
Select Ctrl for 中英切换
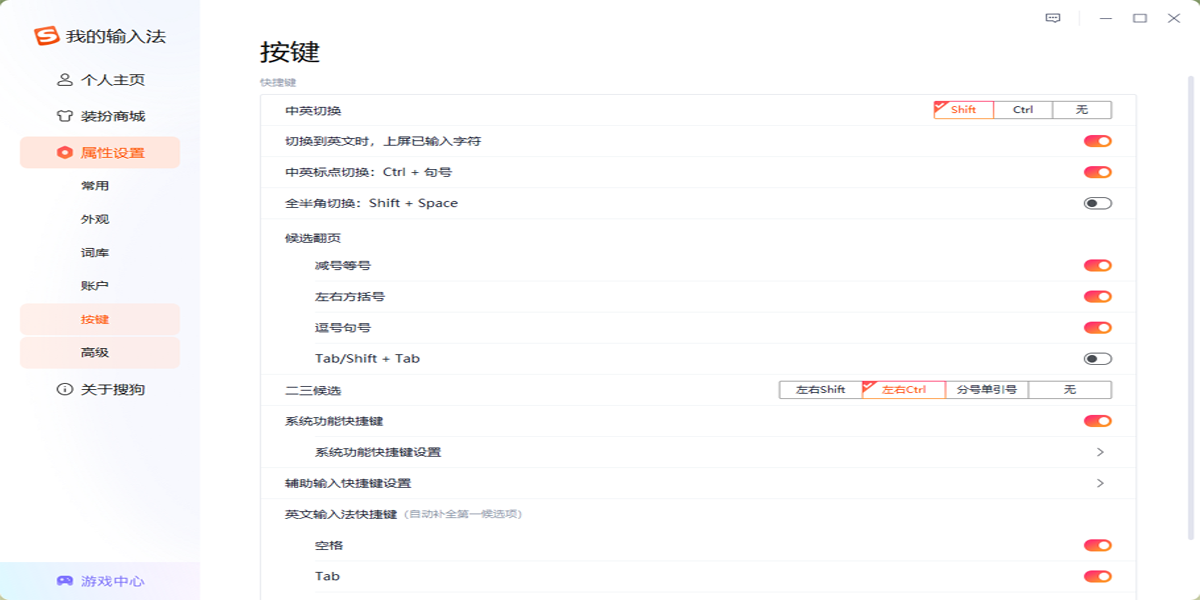(x=1022, y=110)
